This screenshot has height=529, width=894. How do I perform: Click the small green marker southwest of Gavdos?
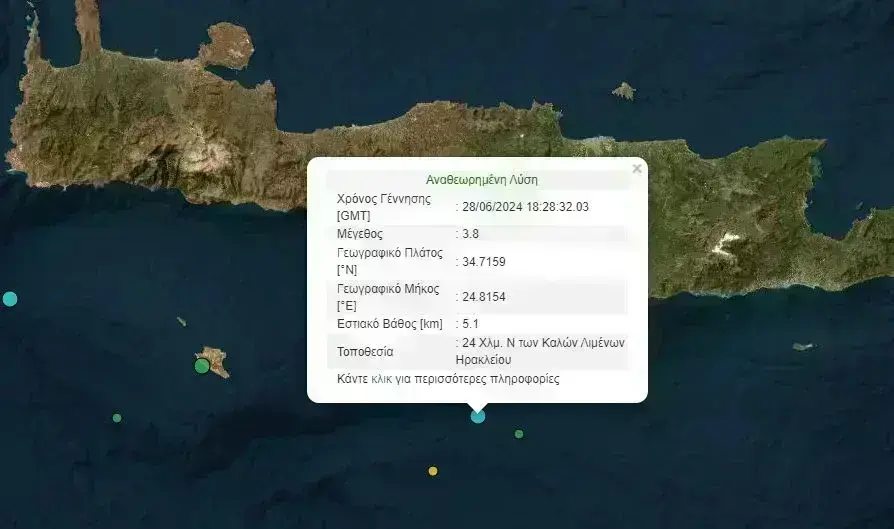point(117,418)
